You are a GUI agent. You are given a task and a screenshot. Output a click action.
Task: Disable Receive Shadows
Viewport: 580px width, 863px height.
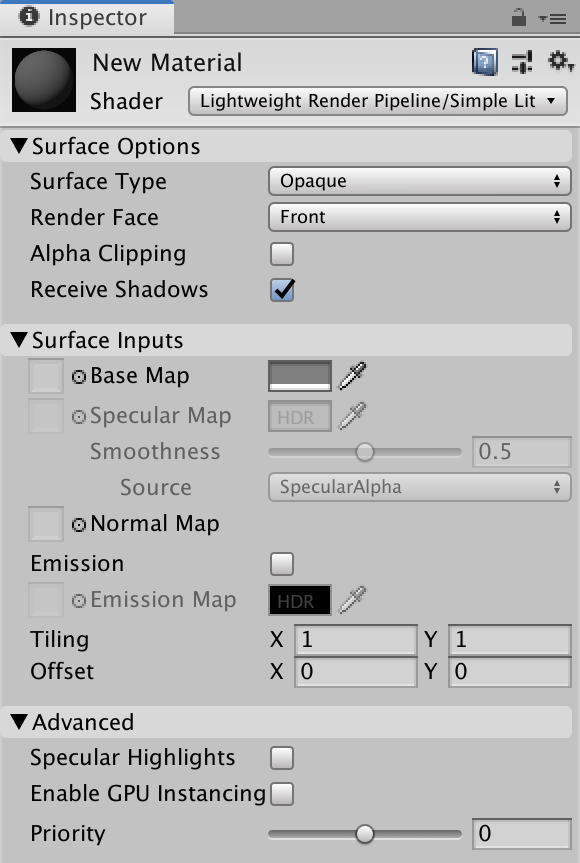pyautogui.click(x=281, y=290)
